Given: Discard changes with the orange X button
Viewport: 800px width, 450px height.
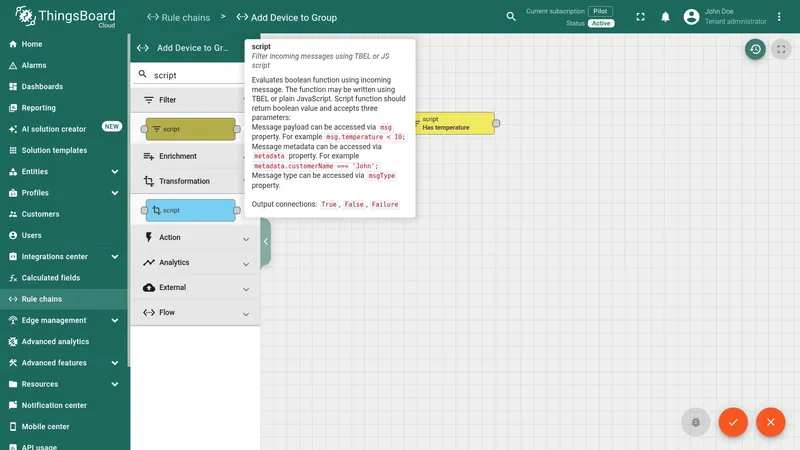Looking at the screenshot, I should point(770,422).
